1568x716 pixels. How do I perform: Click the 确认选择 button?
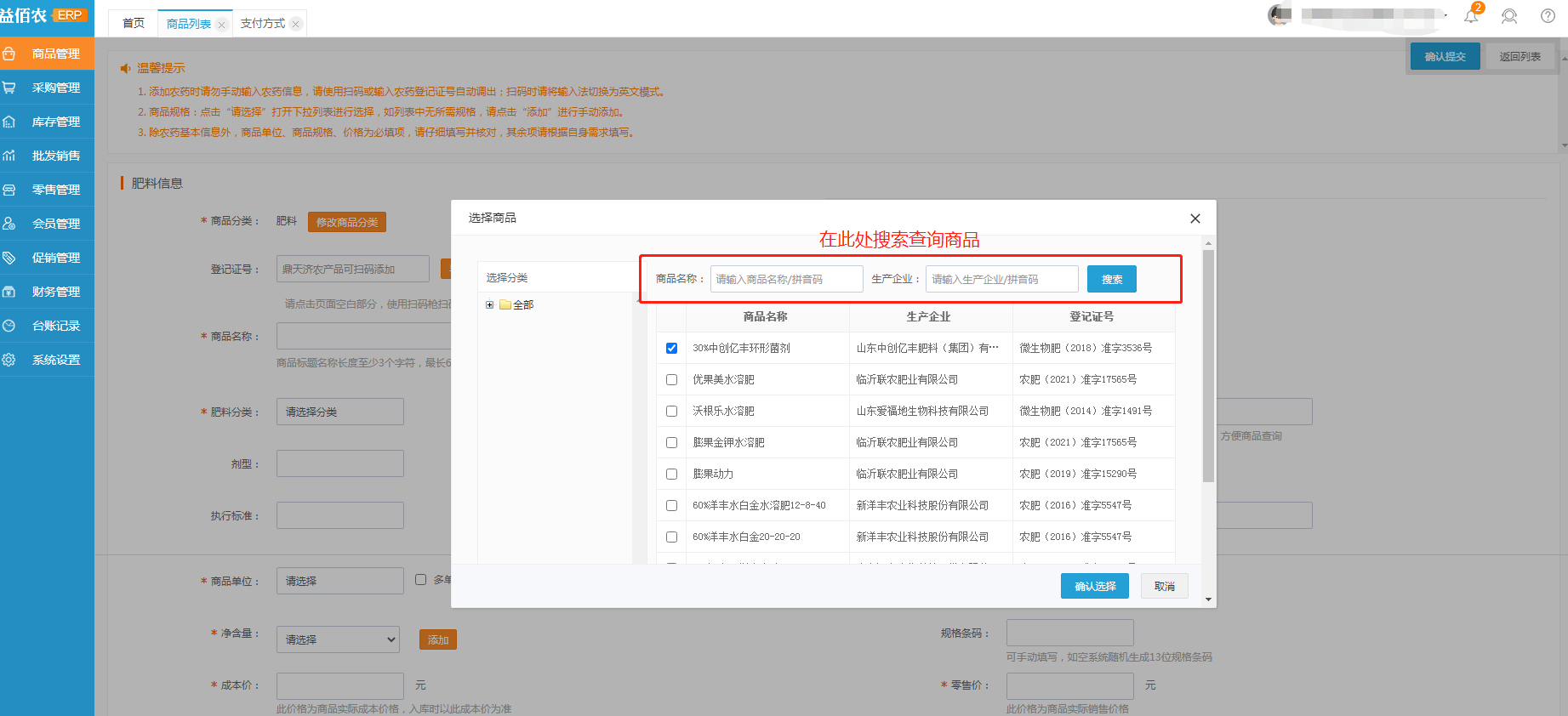click(x=1094, y=586)
